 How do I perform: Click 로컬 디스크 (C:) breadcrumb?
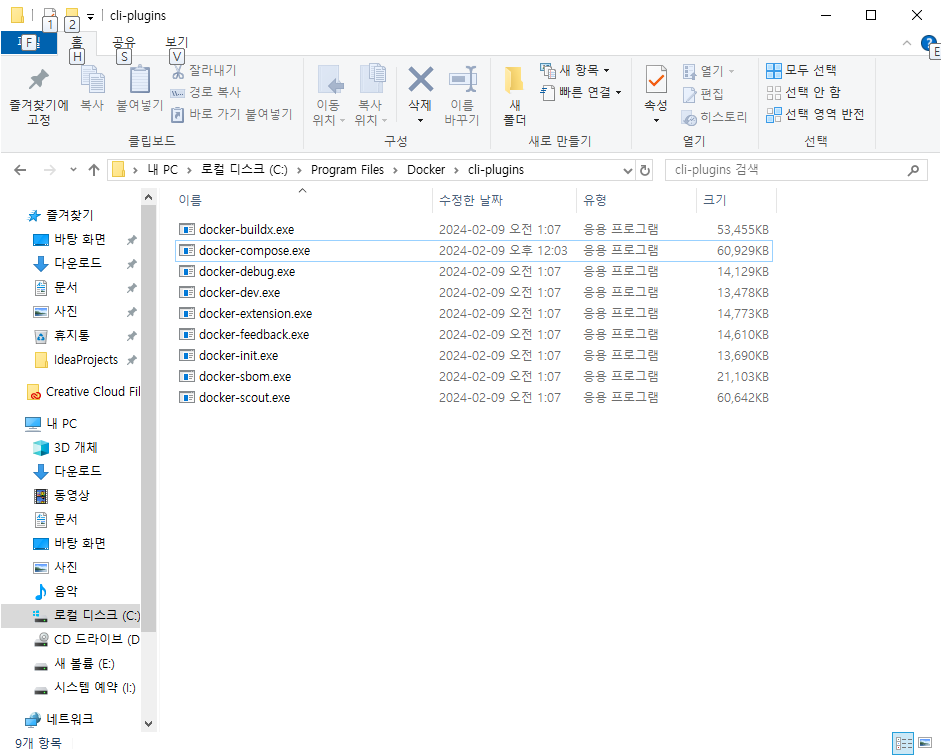244,170
